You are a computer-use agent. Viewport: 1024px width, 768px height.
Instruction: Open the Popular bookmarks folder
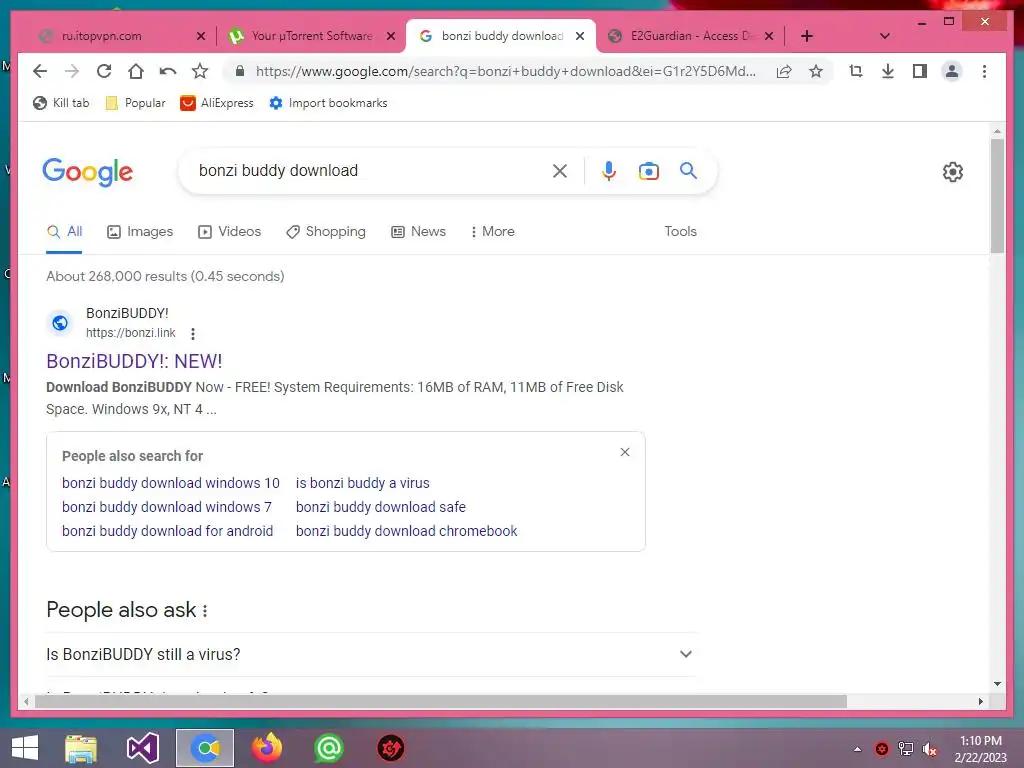pos(135,103)
